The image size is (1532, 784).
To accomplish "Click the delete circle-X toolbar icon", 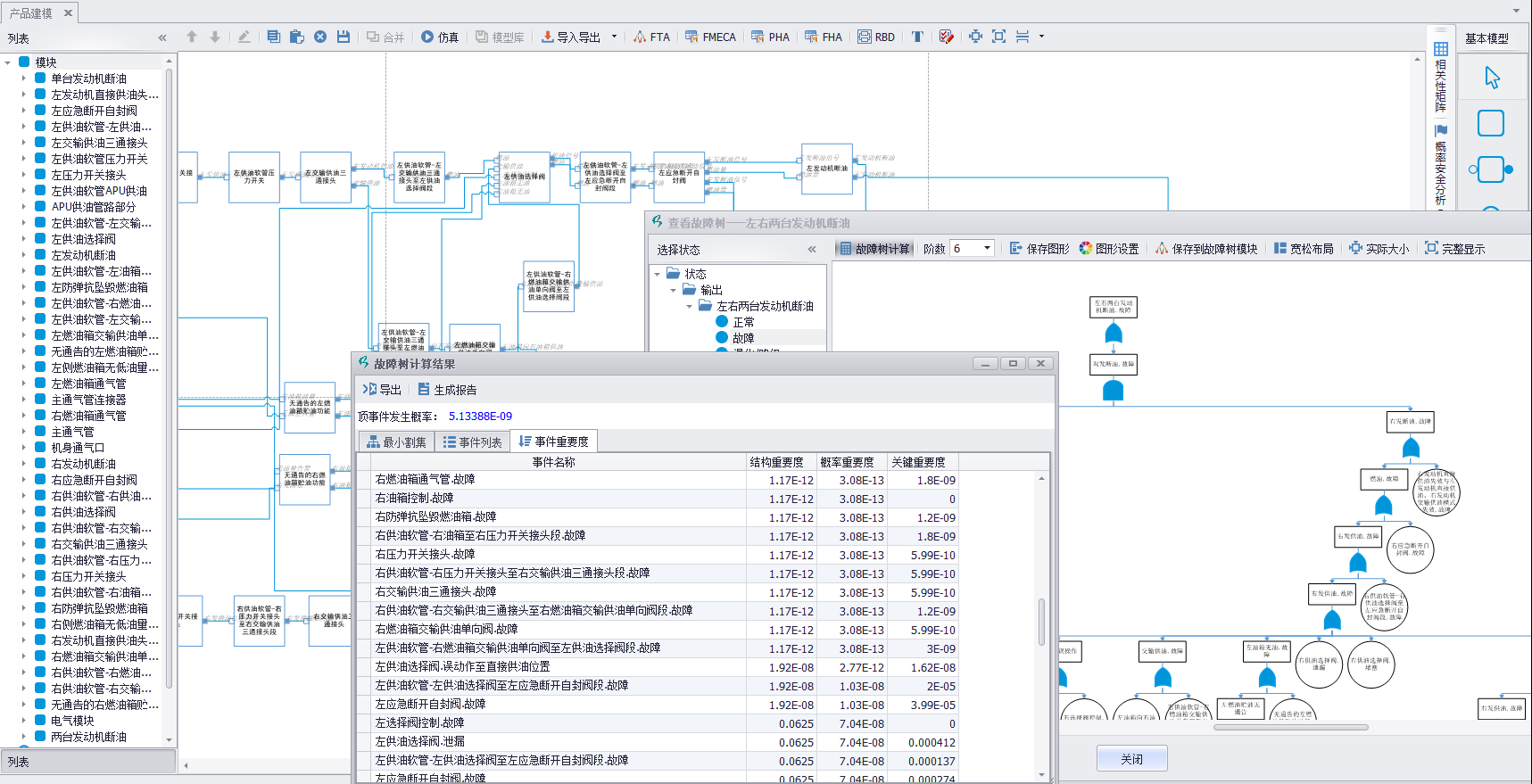I will (320, 37).
